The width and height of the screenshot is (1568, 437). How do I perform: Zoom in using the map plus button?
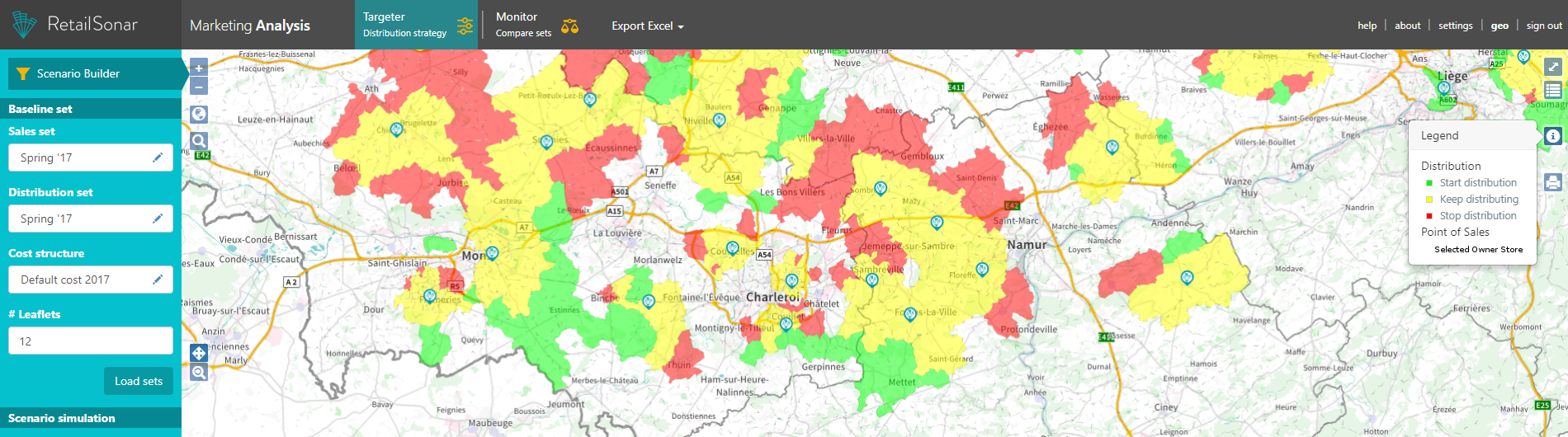tap(199, 68)
